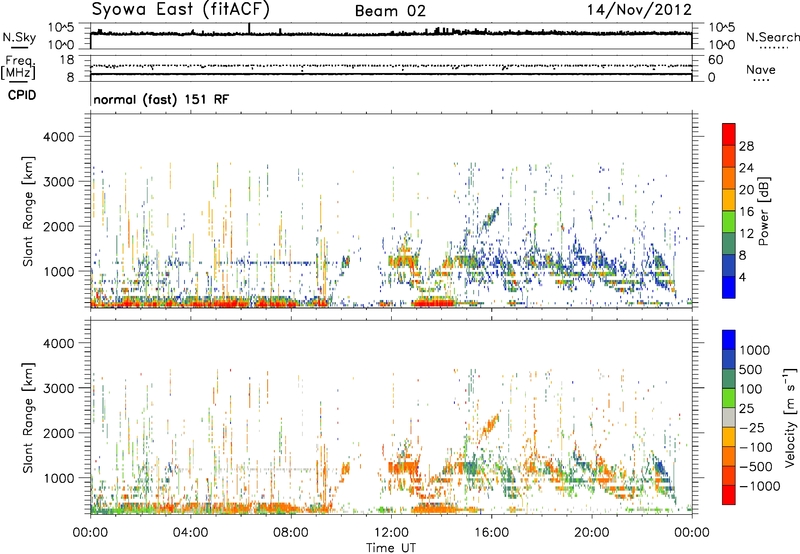The height and width of the screenshot is (554, 800).
Task: Click the 'Nave' legend label
Action: pyautogui.click(x=761, y=69)
